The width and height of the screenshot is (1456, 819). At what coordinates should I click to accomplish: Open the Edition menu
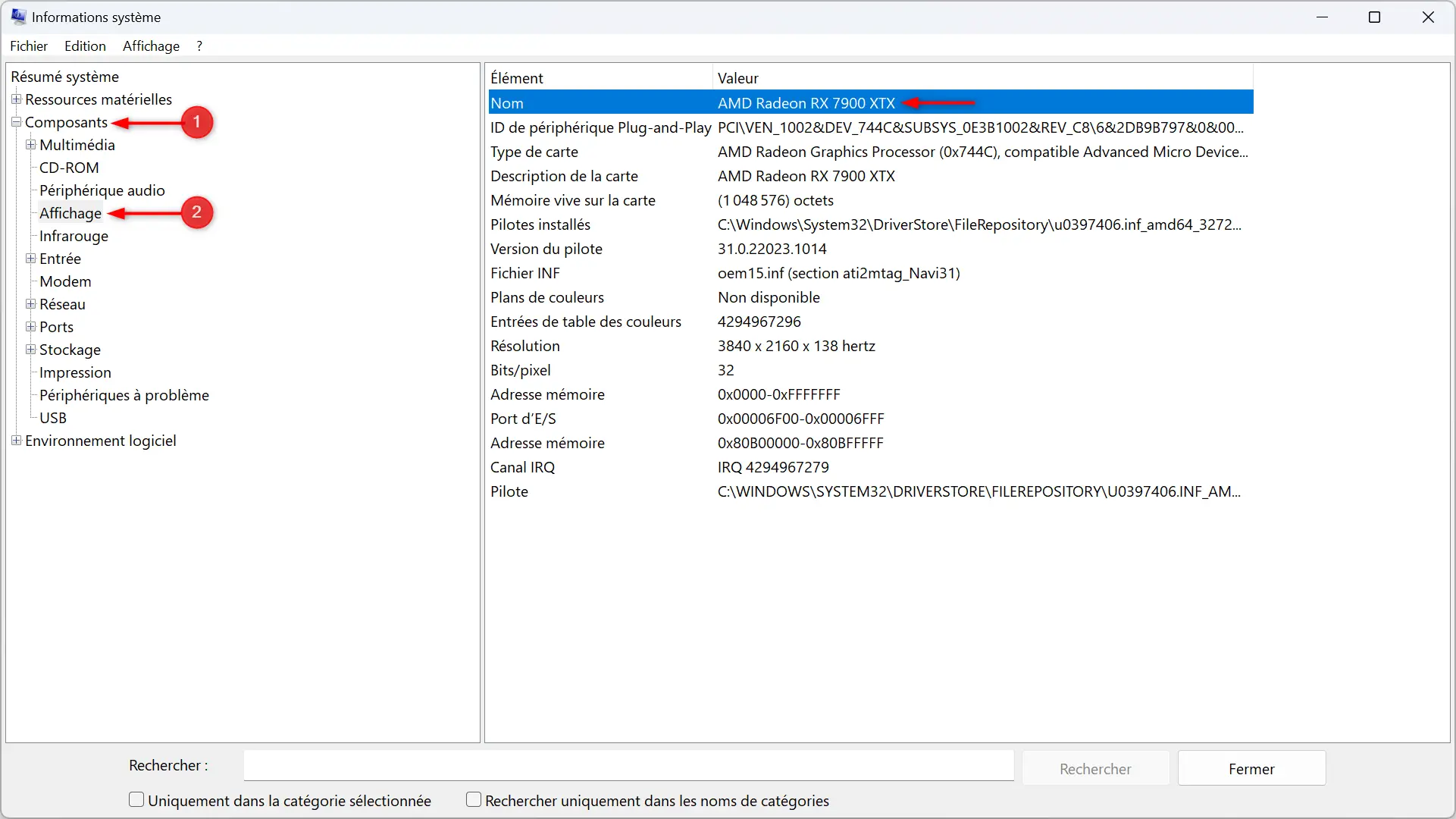(x=85, y=46)
